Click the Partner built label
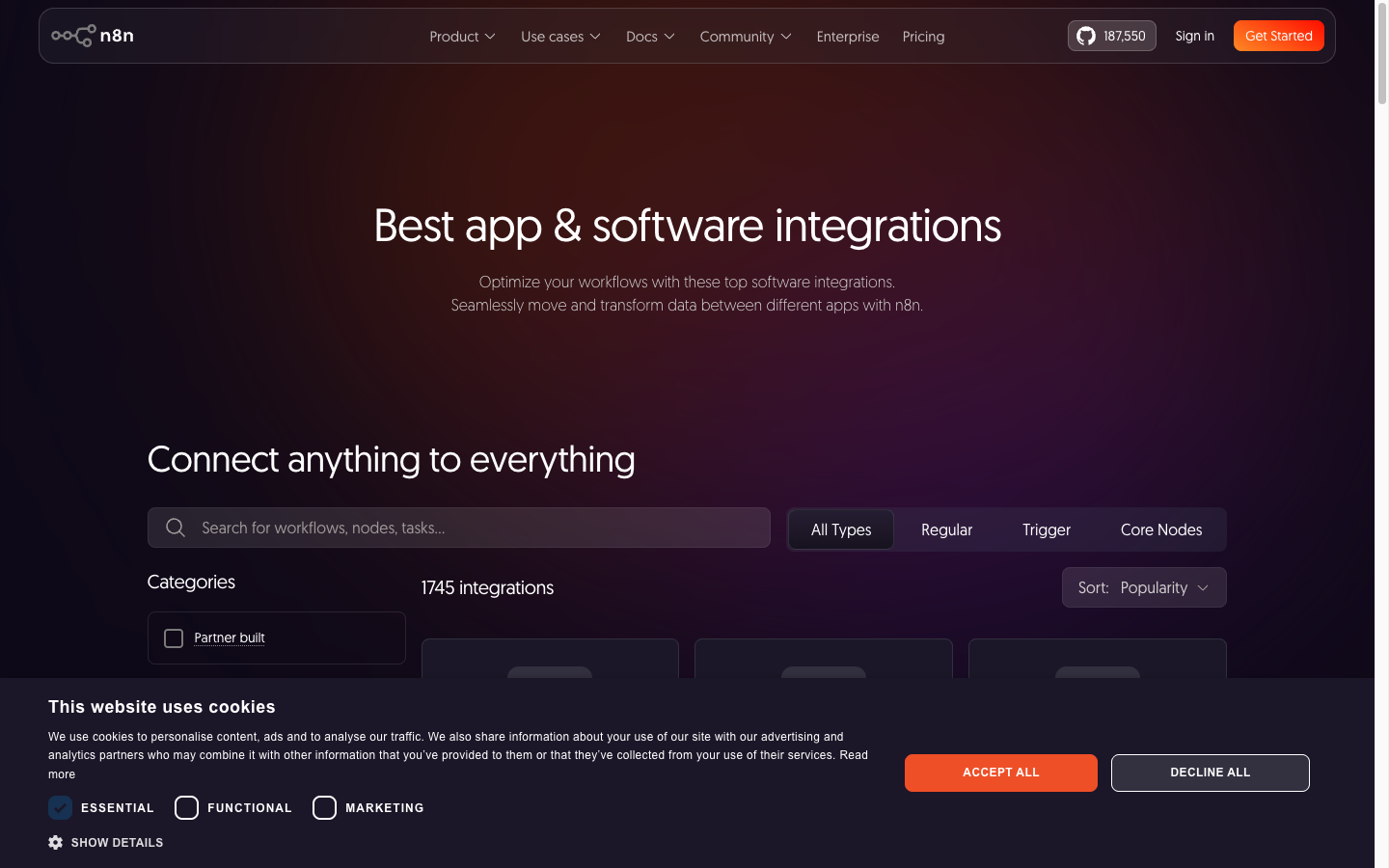This screenshot has width=1389, height=868. coord(230,637)
